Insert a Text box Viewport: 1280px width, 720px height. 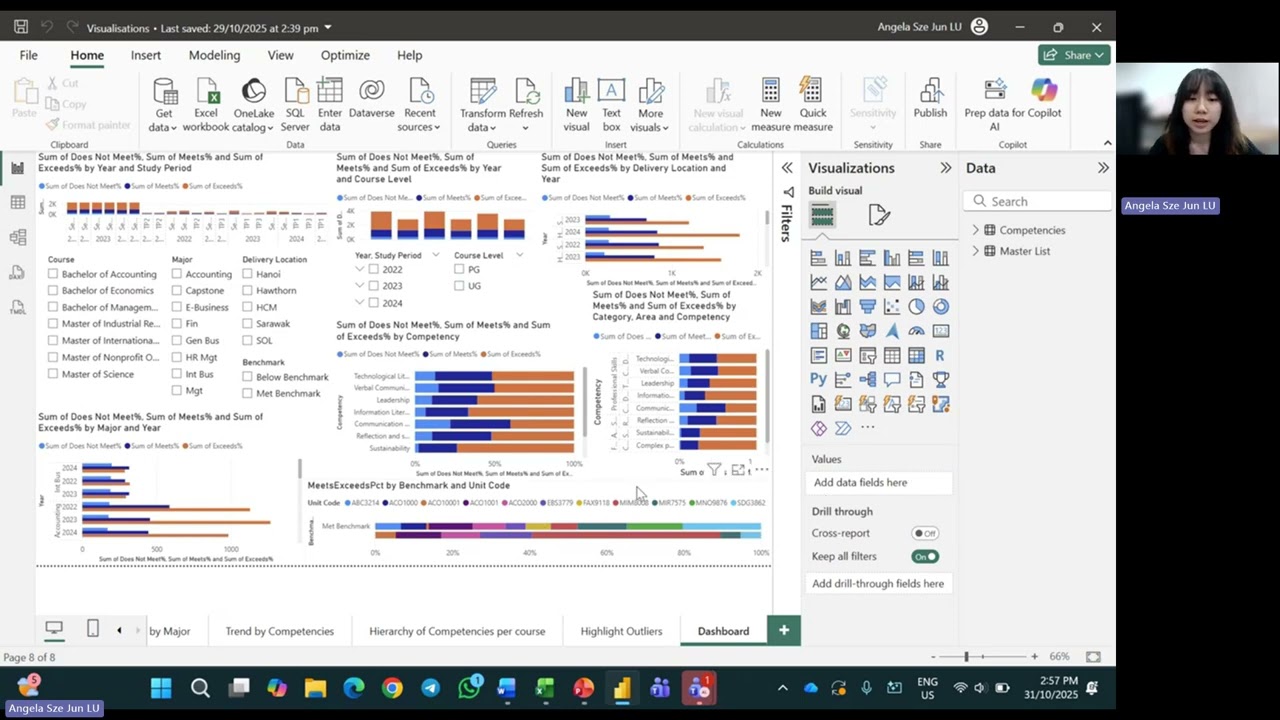[611, 105]
